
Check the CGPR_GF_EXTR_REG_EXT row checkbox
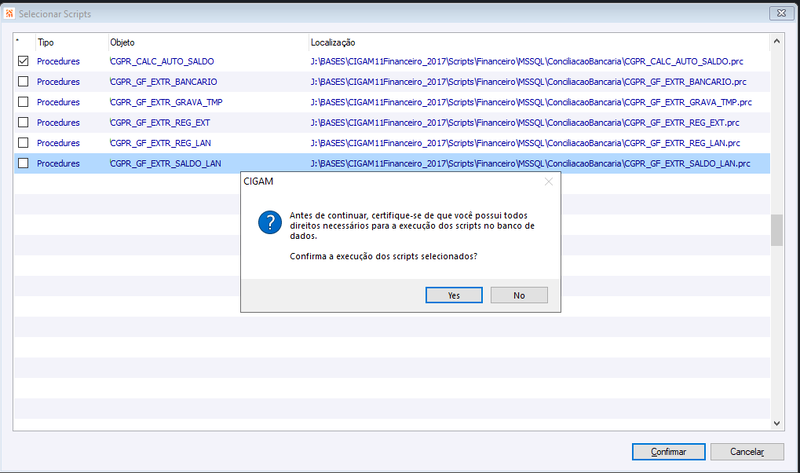point(23,122)
